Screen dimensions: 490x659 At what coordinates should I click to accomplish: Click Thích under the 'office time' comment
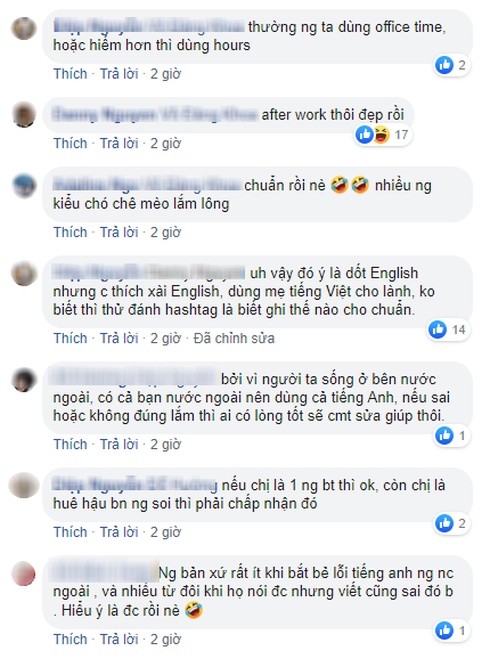(x=70, y=74)
